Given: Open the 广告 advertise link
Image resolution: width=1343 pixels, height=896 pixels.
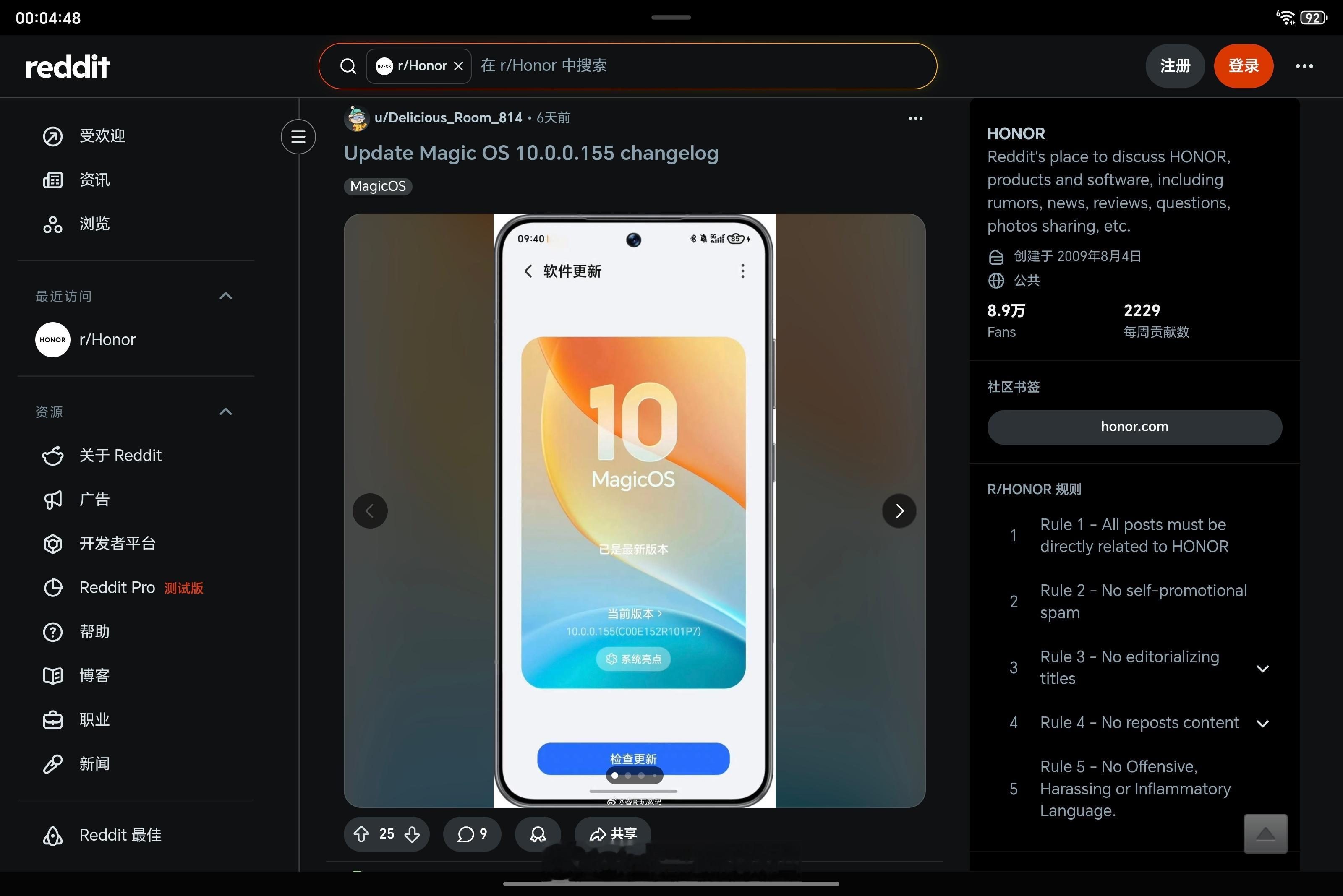Looking at the screenshot, I should (136, 500).
